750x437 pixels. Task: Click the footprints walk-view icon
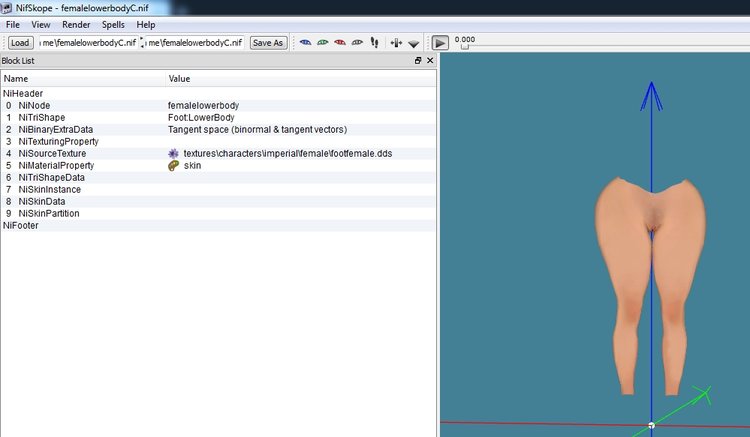[x=375, y=43]
